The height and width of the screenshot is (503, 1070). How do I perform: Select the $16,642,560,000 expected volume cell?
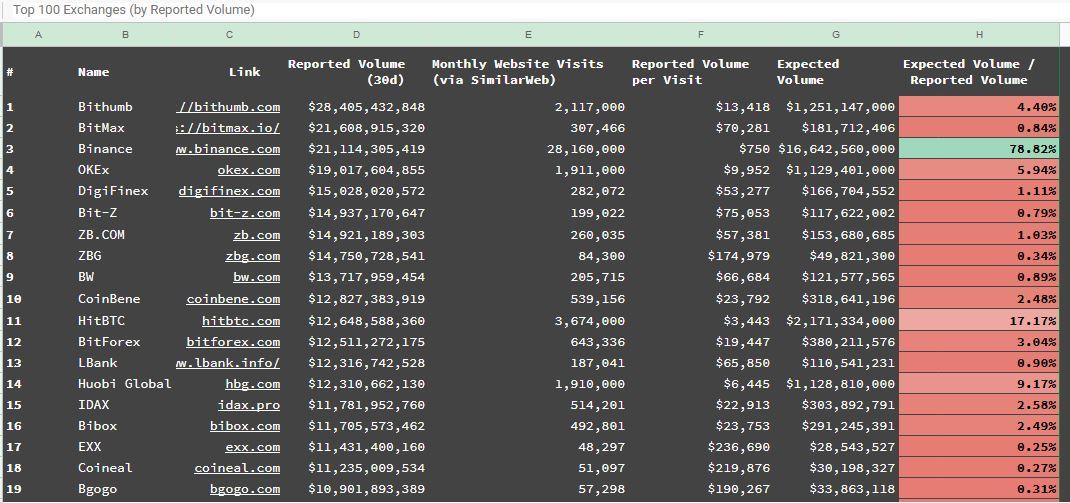tap(836, 149)
